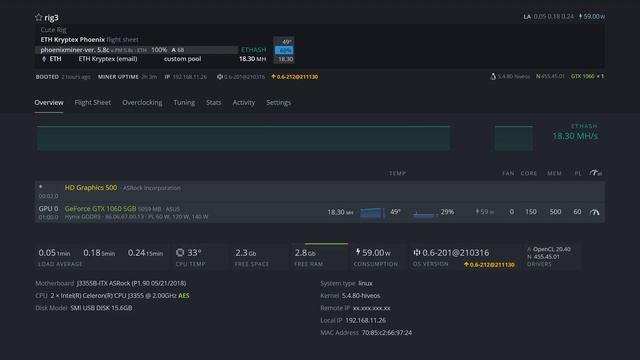Click the tuning gauge icon in the GPU table header
The height and width of the screenshot is (360, 640).
click(x=595, y=173)
